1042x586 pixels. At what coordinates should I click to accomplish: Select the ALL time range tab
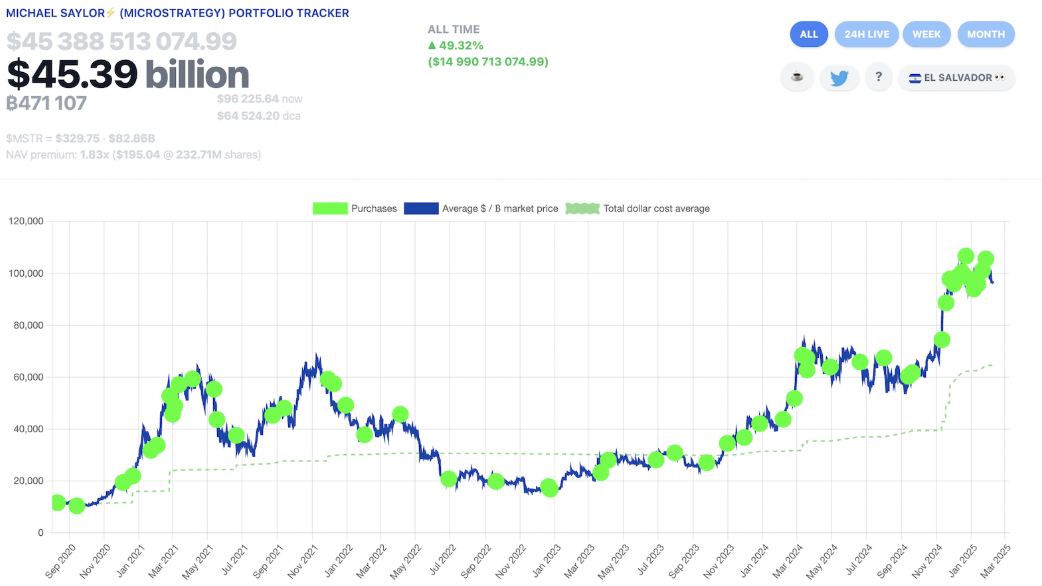(809, 34)
